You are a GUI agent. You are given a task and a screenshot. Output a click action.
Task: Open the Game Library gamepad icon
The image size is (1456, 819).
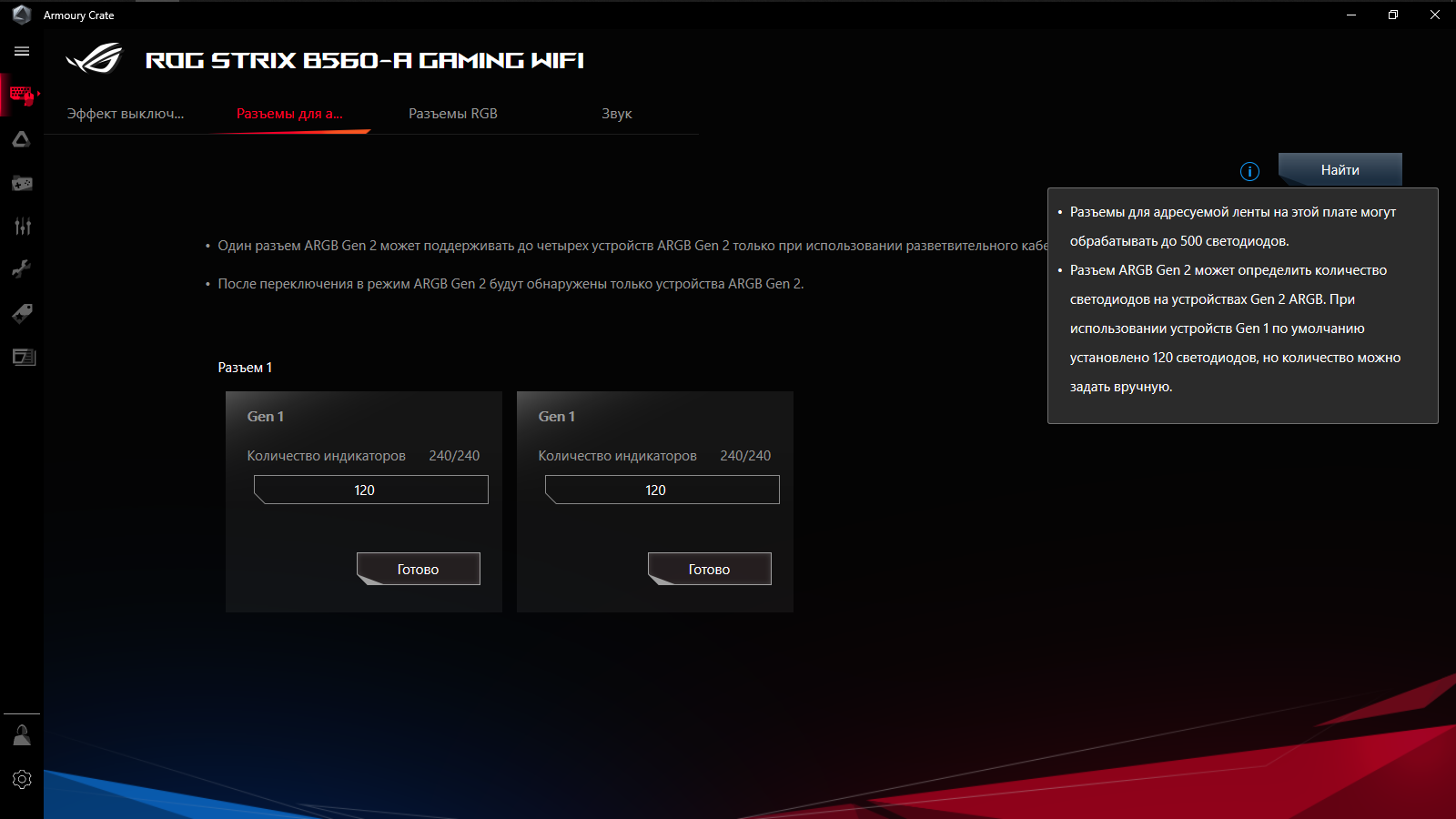coord(22,183)
